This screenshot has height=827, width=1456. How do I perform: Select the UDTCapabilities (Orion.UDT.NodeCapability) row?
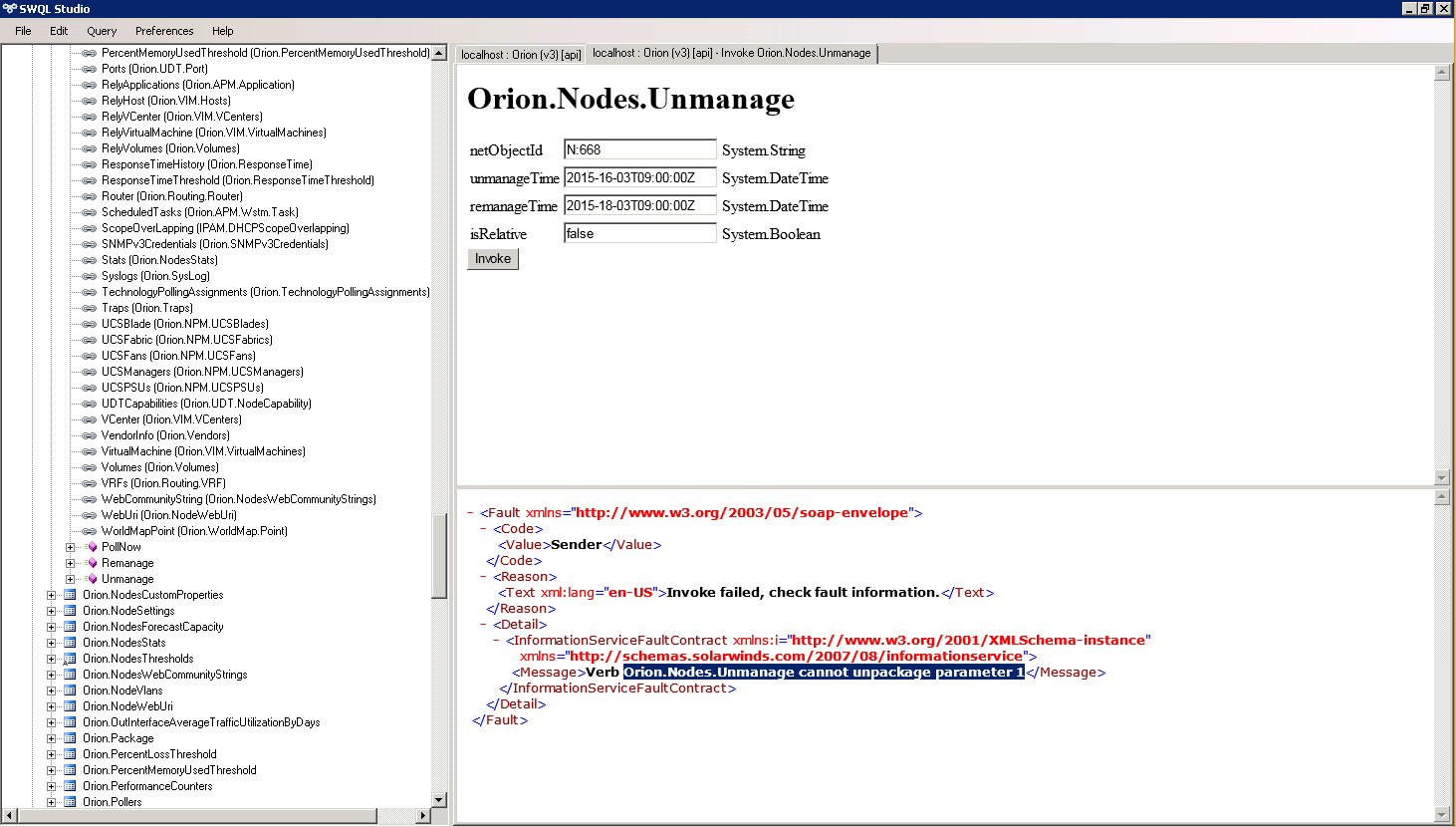pyautogui.click(x=206, y=404)
